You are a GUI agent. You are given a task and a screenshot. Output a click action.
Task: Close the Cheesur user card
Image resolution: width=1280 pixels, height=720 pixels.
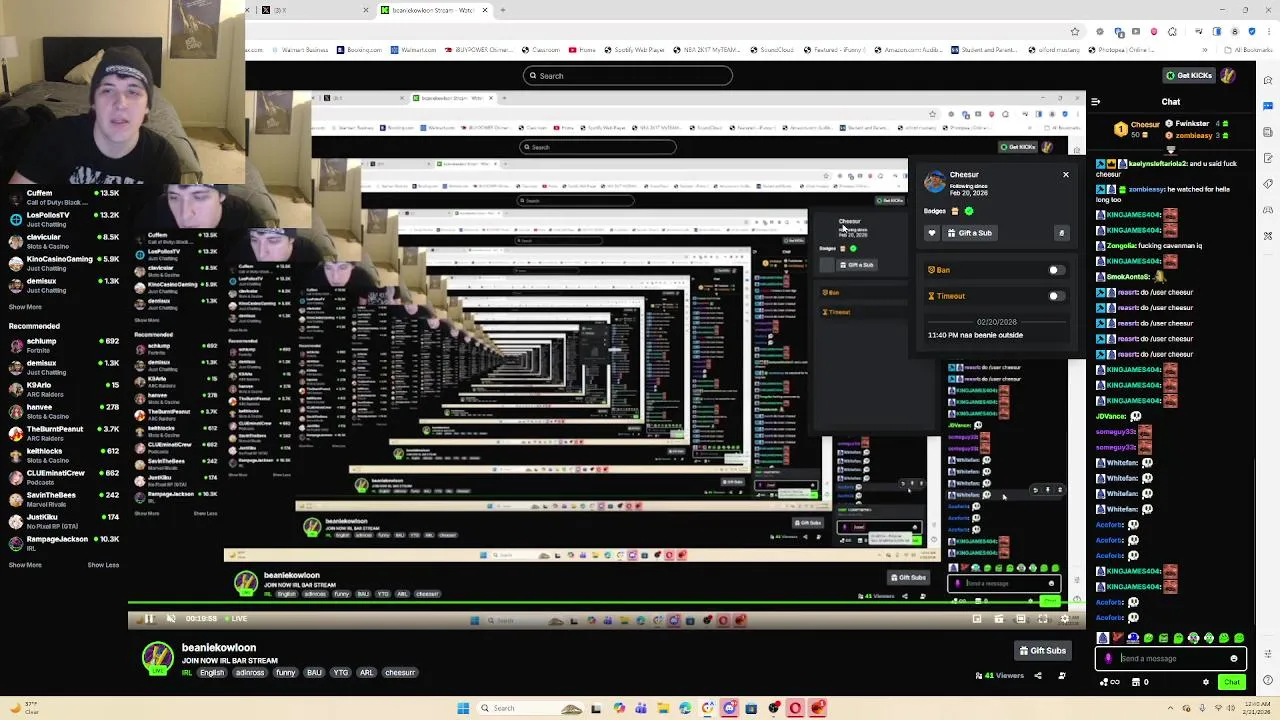(1065, 175)
